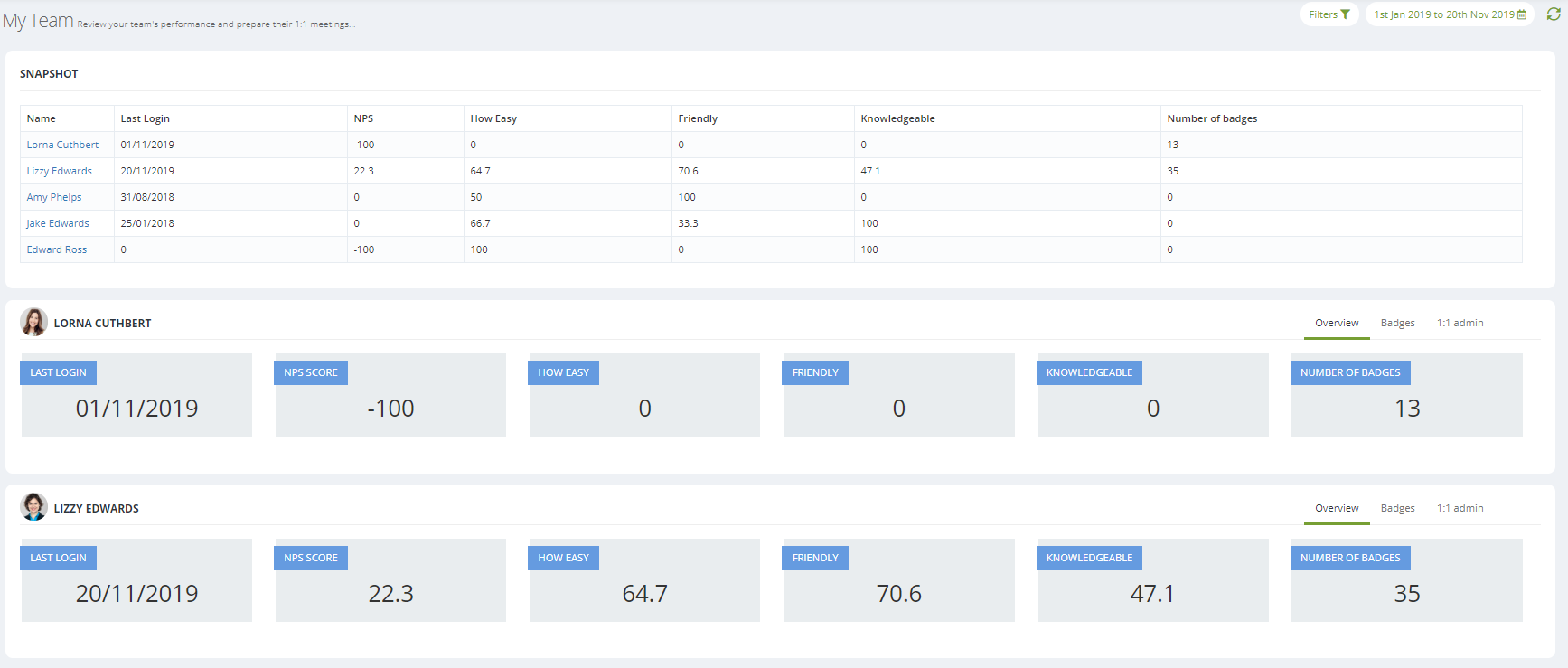The width and height of the screenshot is (1568, 668).
Task: Click Lizzy Edwards' FRIENDLY card label
Action: [x=815, y=558]
